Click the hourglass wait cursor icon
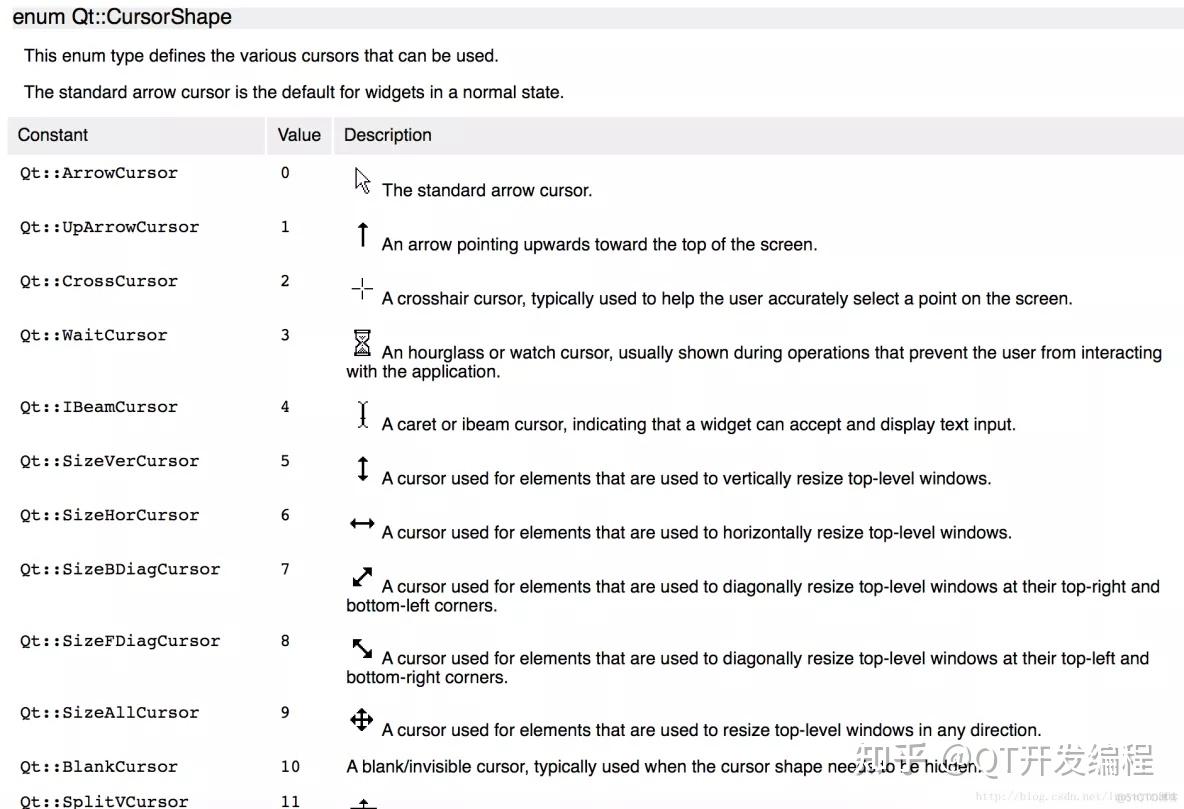 click(x=362, y=344)
